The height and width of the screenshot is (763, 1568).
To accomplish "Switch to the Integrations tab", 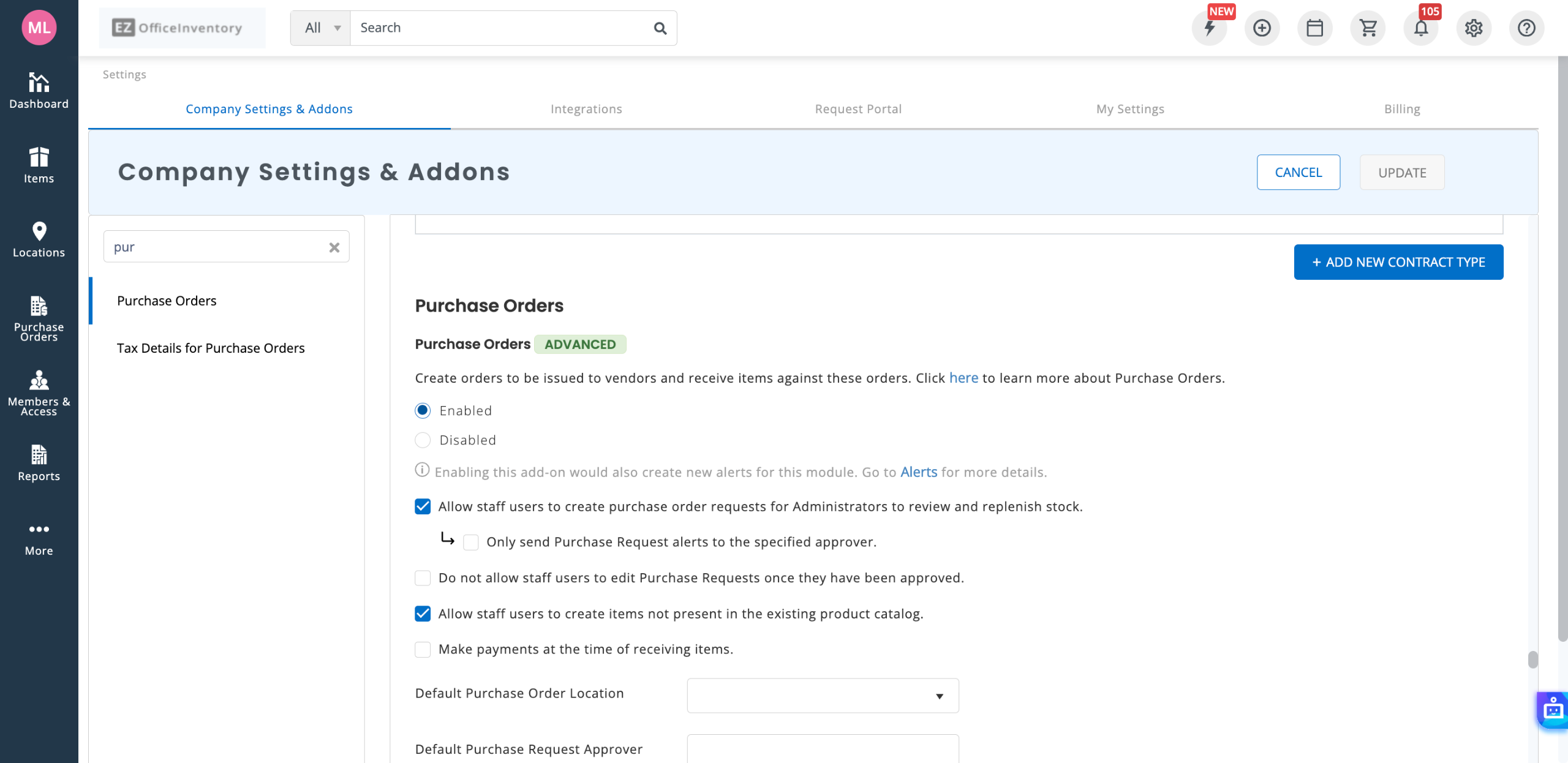I will 586,109.
